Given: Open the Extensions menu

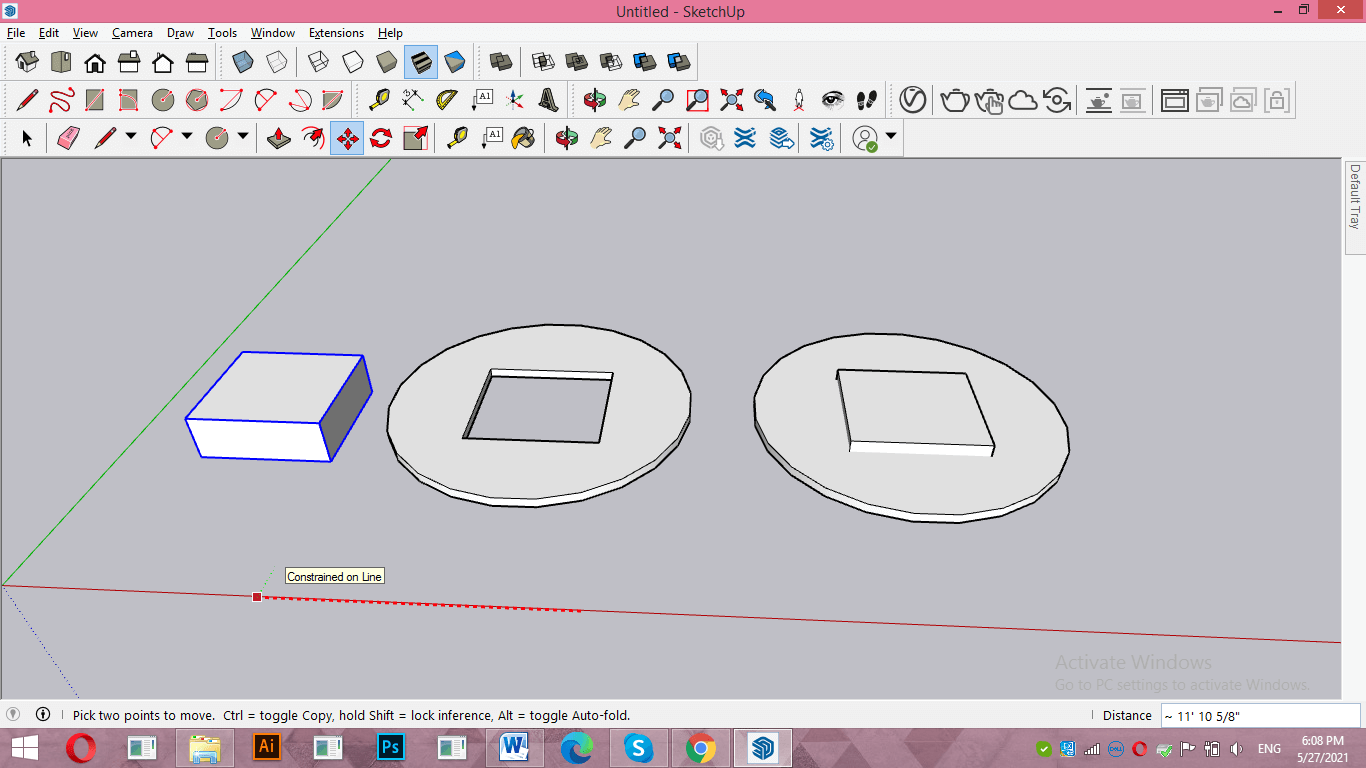Looking at the screenshot, I should tap(336, 33).
